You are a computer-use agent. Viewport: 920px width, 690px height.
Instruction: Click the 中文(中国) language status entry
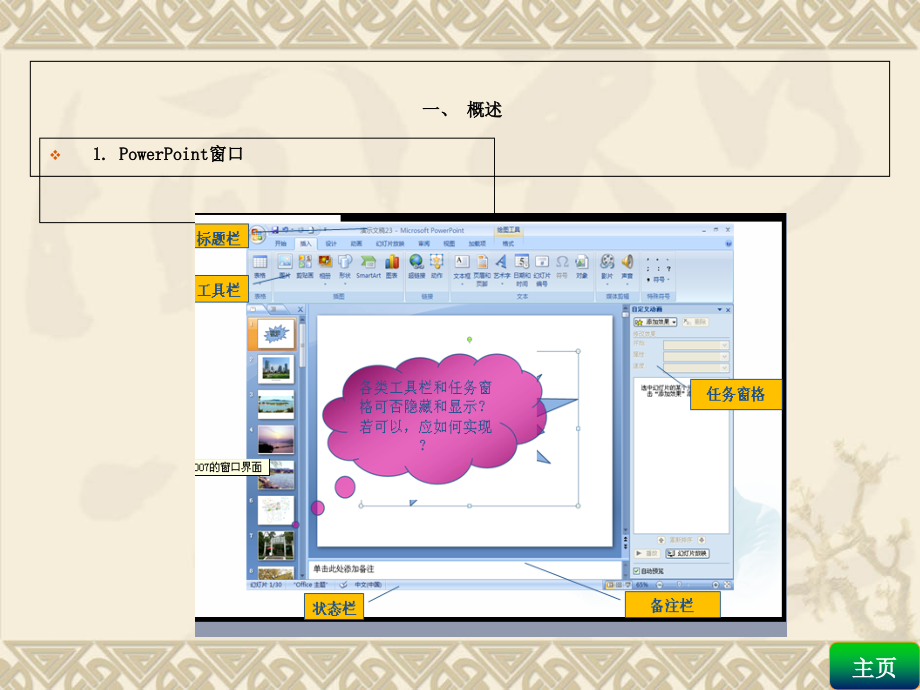coord(368,584)
